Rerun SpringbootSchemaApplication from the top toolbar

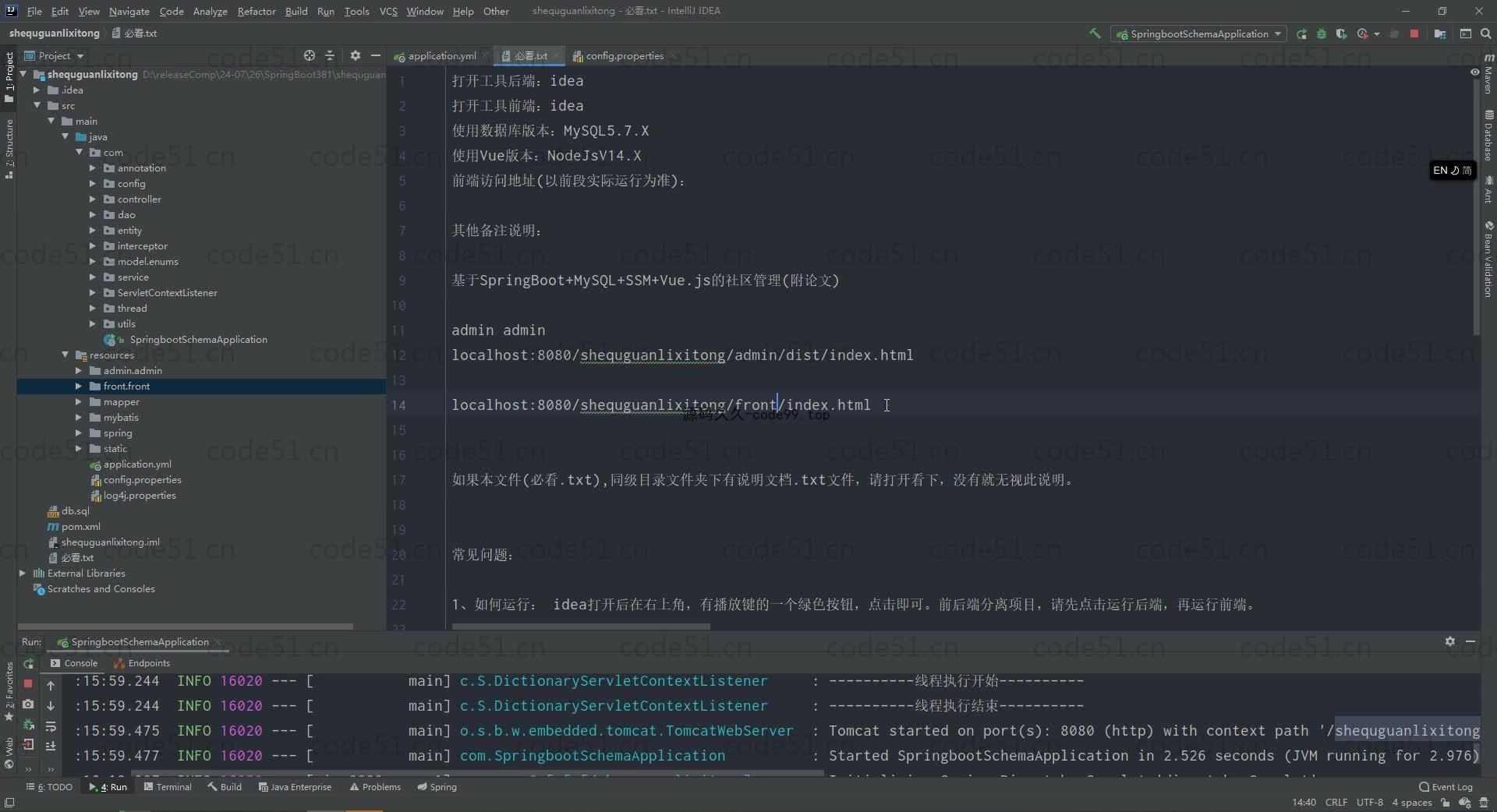(1301, 34)
